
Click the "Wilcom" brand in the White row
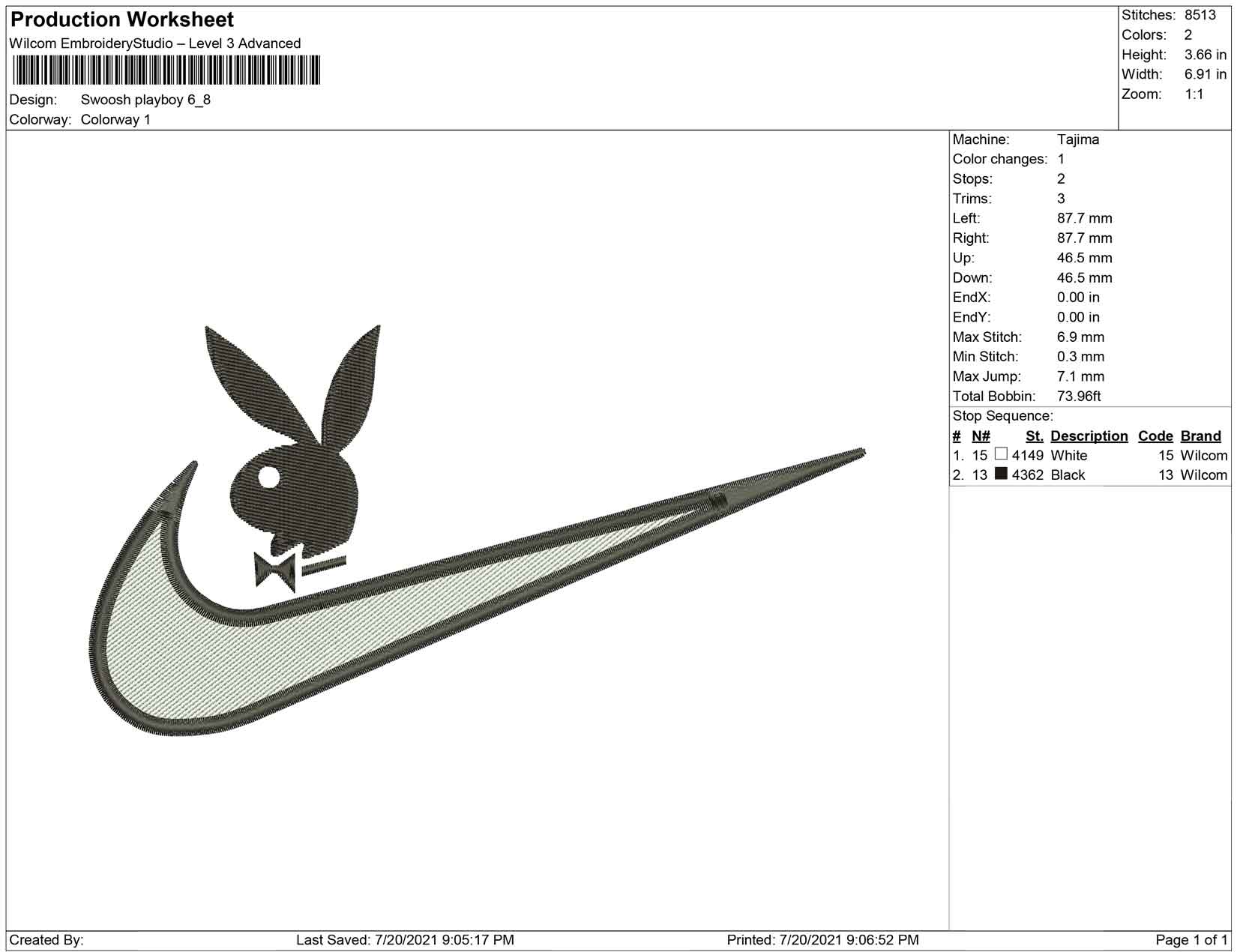(x=1204, y=456)
